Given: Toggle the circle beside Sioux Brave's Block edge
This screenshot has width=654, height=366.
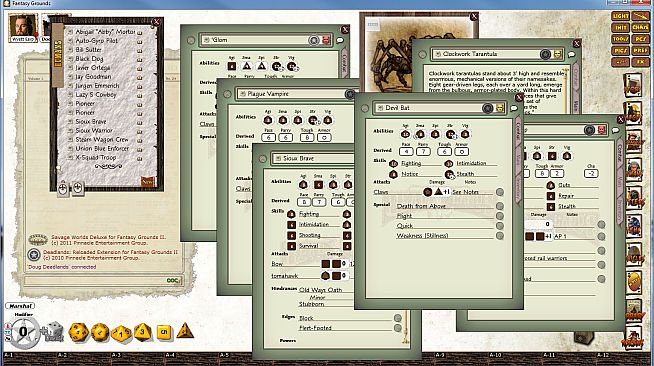Looking at the screenshot, I should pos(397,318).
